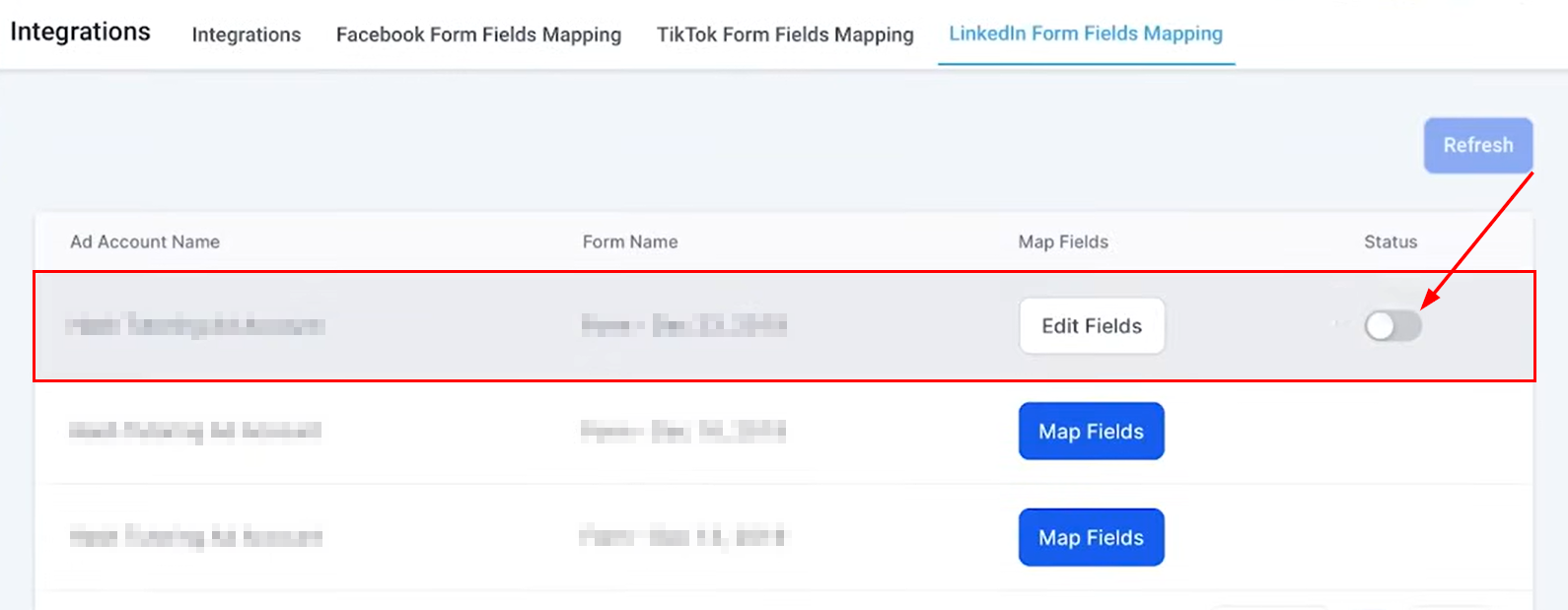
Task: Click Map Fields button in second row
Action: (x=1091, y=432)
